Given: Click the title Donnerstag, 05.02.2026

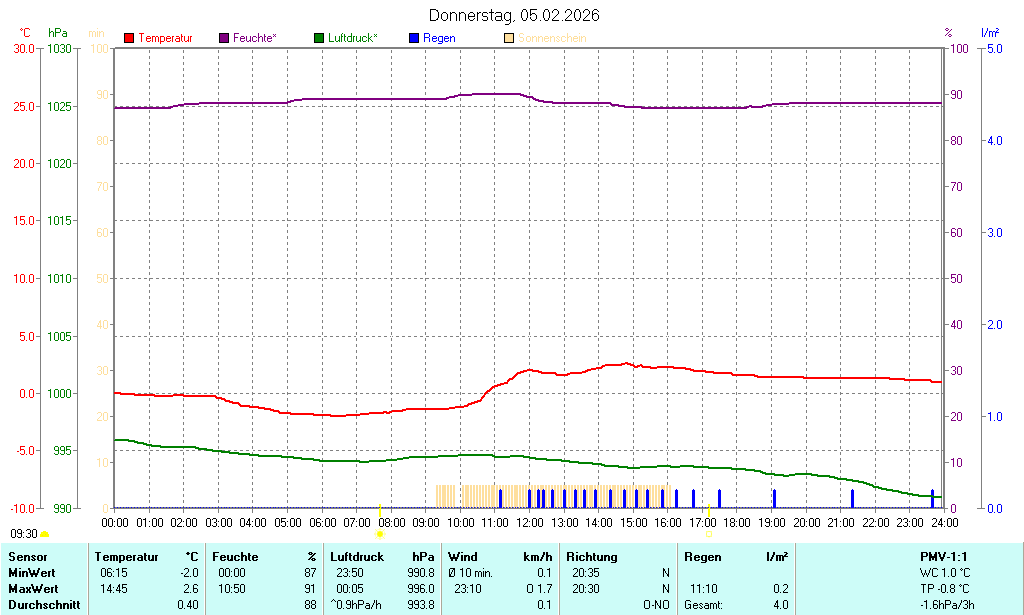Looking at the screenshot, I should click(x=514, y=15).
